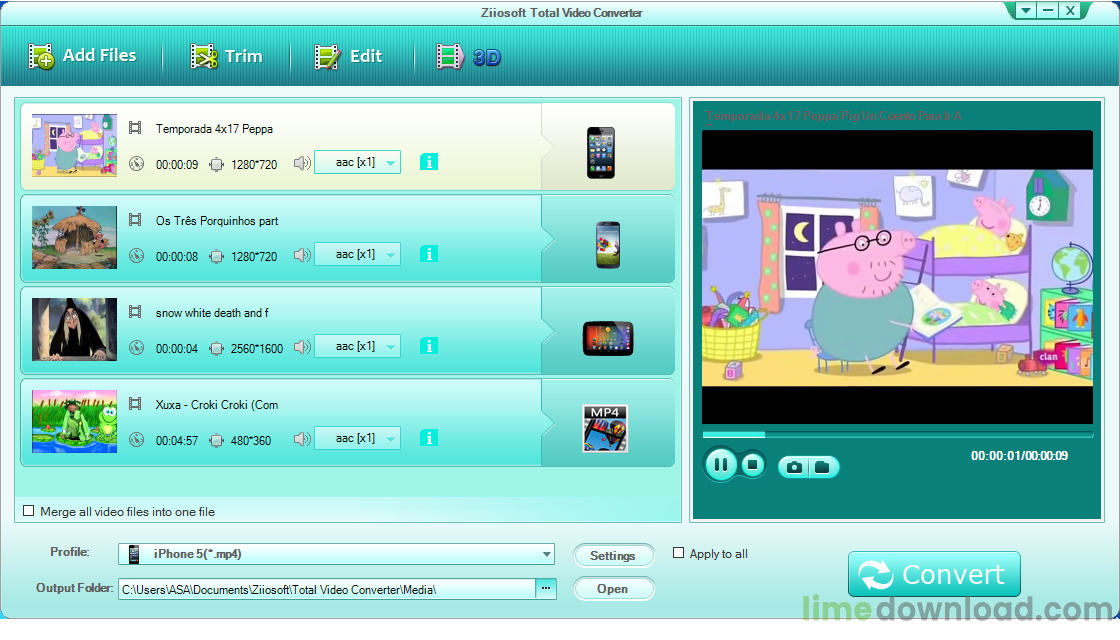
Task: Select the Xuxa Croki Croki frog thumbnail
Action: point(74,421)
